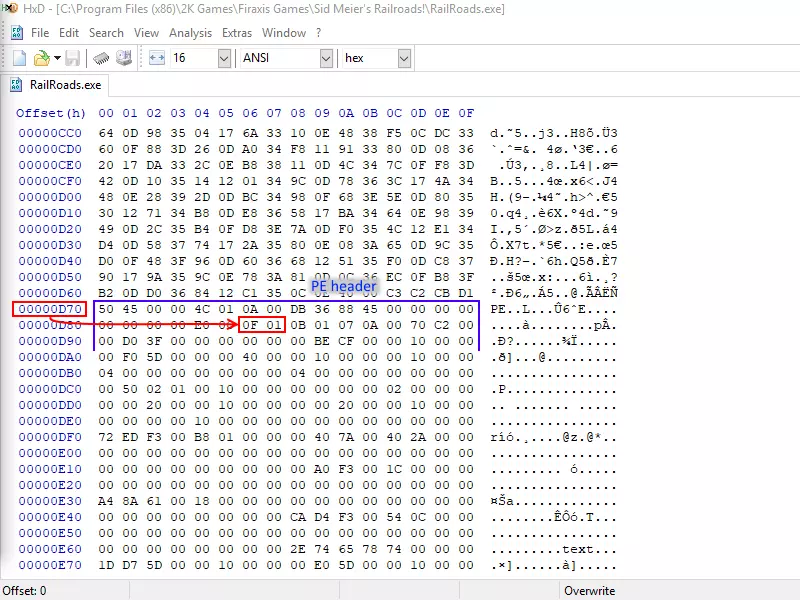Click the 'Offset: 0' status bar entry
This screenshot has height=600, width=800.
(24, 591)
